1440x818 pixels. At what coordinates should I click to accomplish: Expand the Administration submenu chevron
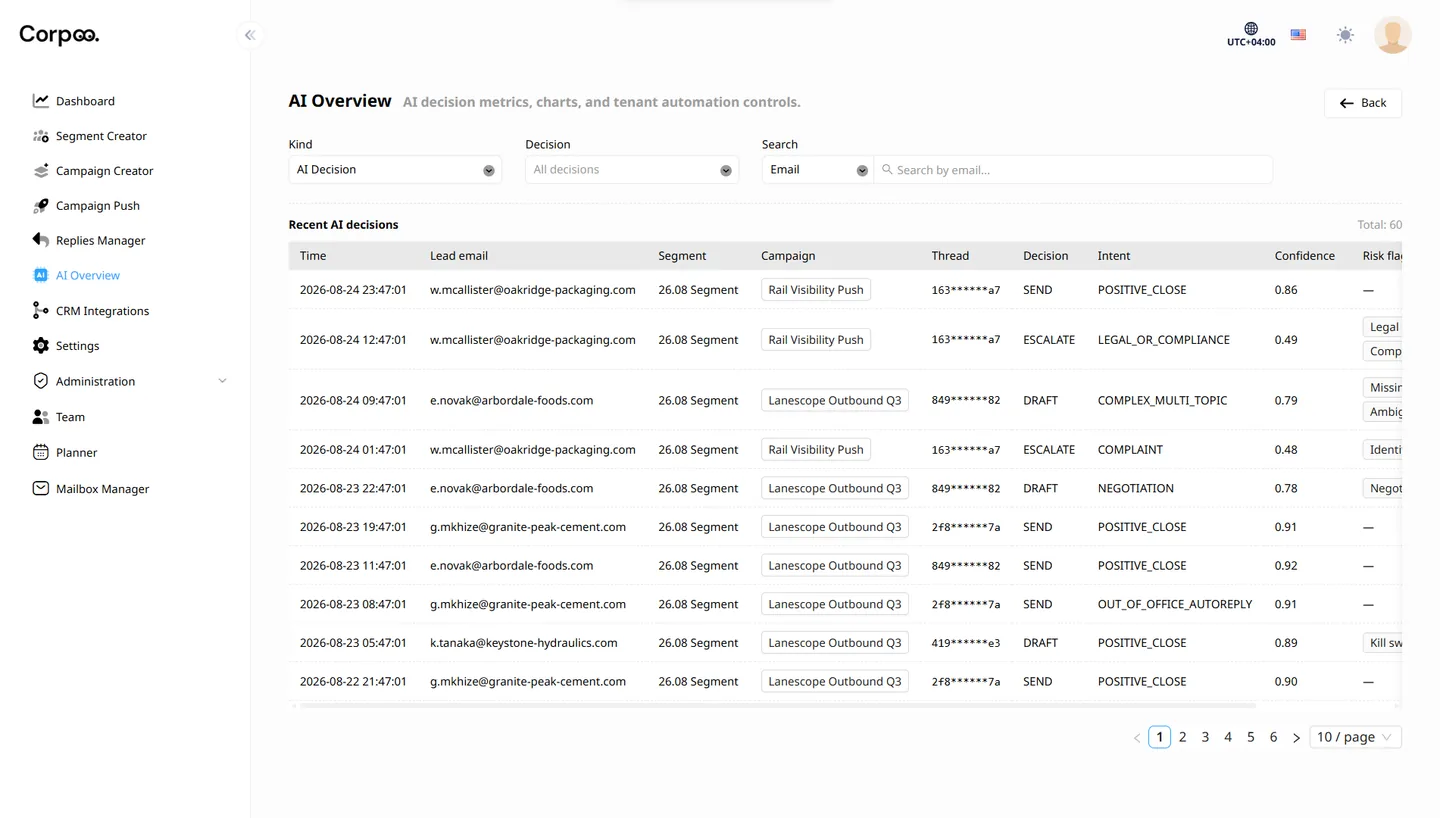(x=222, y=381)
